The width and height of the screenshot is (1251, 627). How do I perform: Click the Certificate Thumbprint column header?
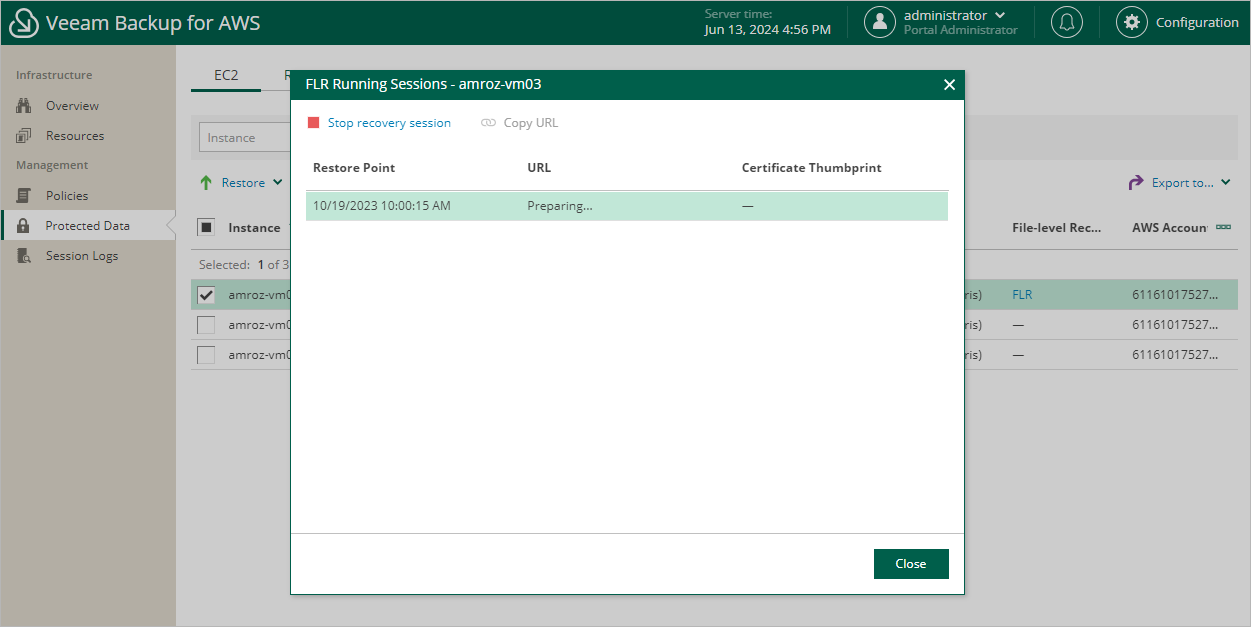(x=812, y=168)
